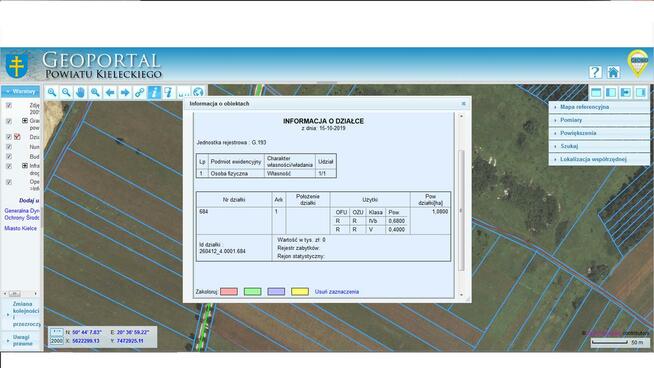Pick the red highlight color swatch
Viewport: 654px width, 368px height.
point(229,292)
